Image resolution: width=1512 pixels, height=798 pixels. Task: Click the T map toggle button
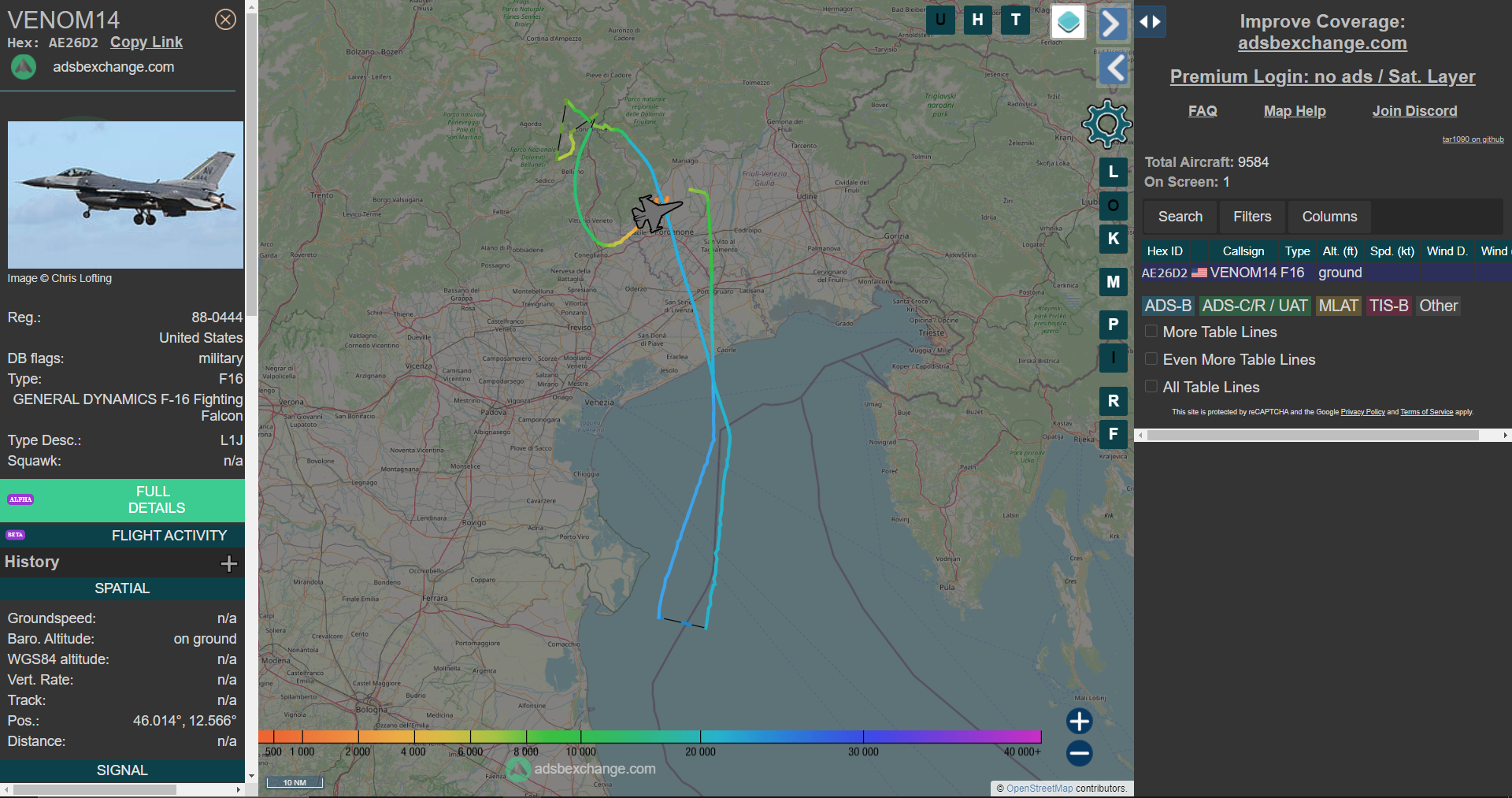tap(1016, 20)
